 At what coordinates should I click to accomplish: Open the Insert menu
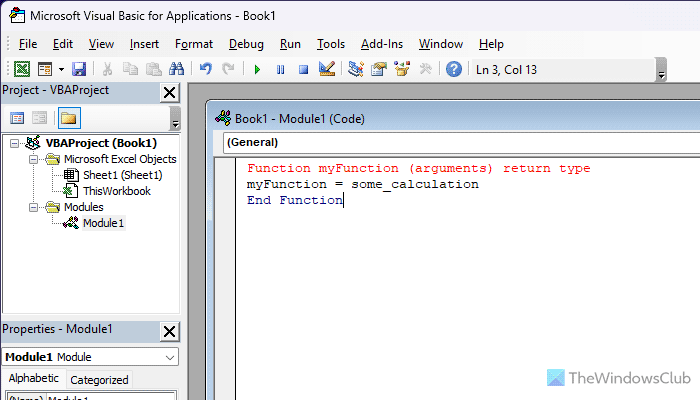click(x=144, y=44)
